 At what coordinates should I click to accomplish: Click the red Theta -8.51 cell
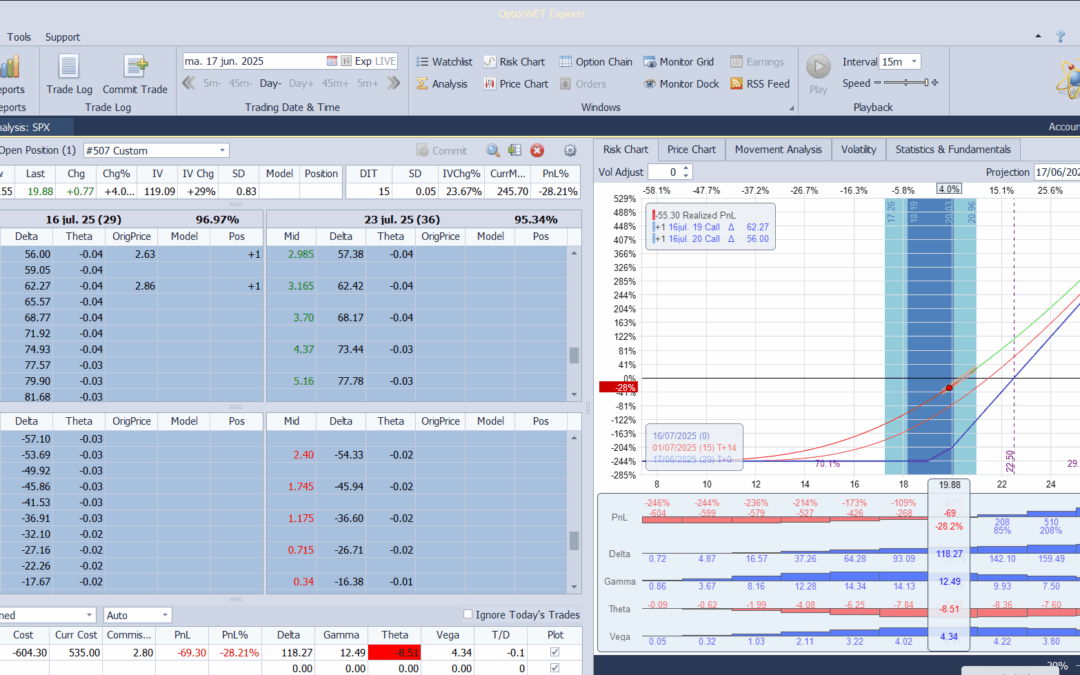coord(394,652)
